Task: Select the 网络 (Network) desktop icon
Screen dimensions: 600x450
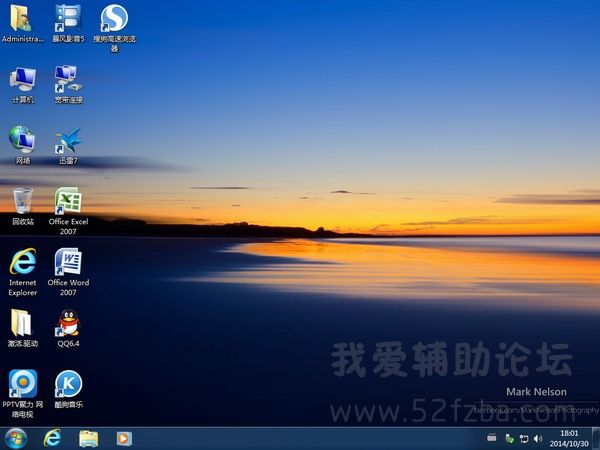Action: tap(22, 140)
